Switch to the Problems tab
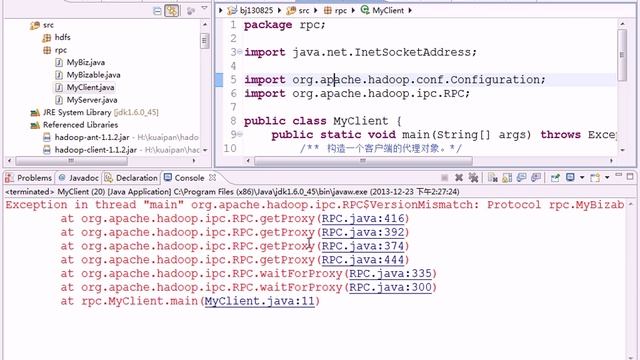This screenshot has height=360, width=640. click(x=29, y=178)
